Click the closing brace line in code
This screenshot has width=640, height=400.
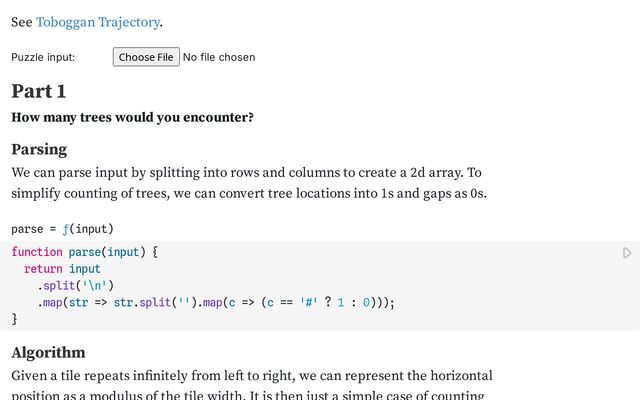click(x=15, y=319)
